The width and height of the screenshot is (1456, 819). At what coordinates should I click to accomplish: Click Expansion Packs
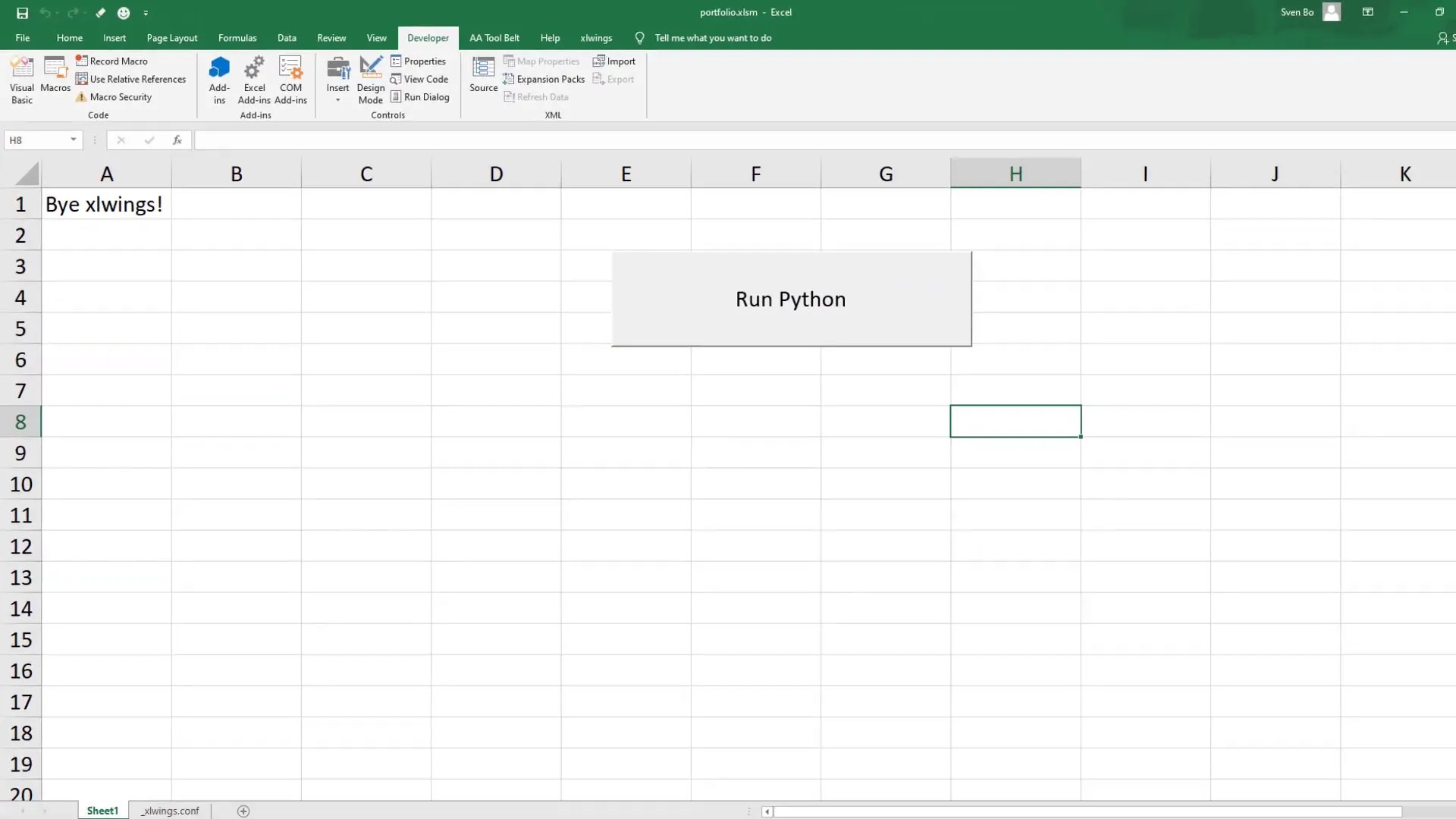click(550, 79)
